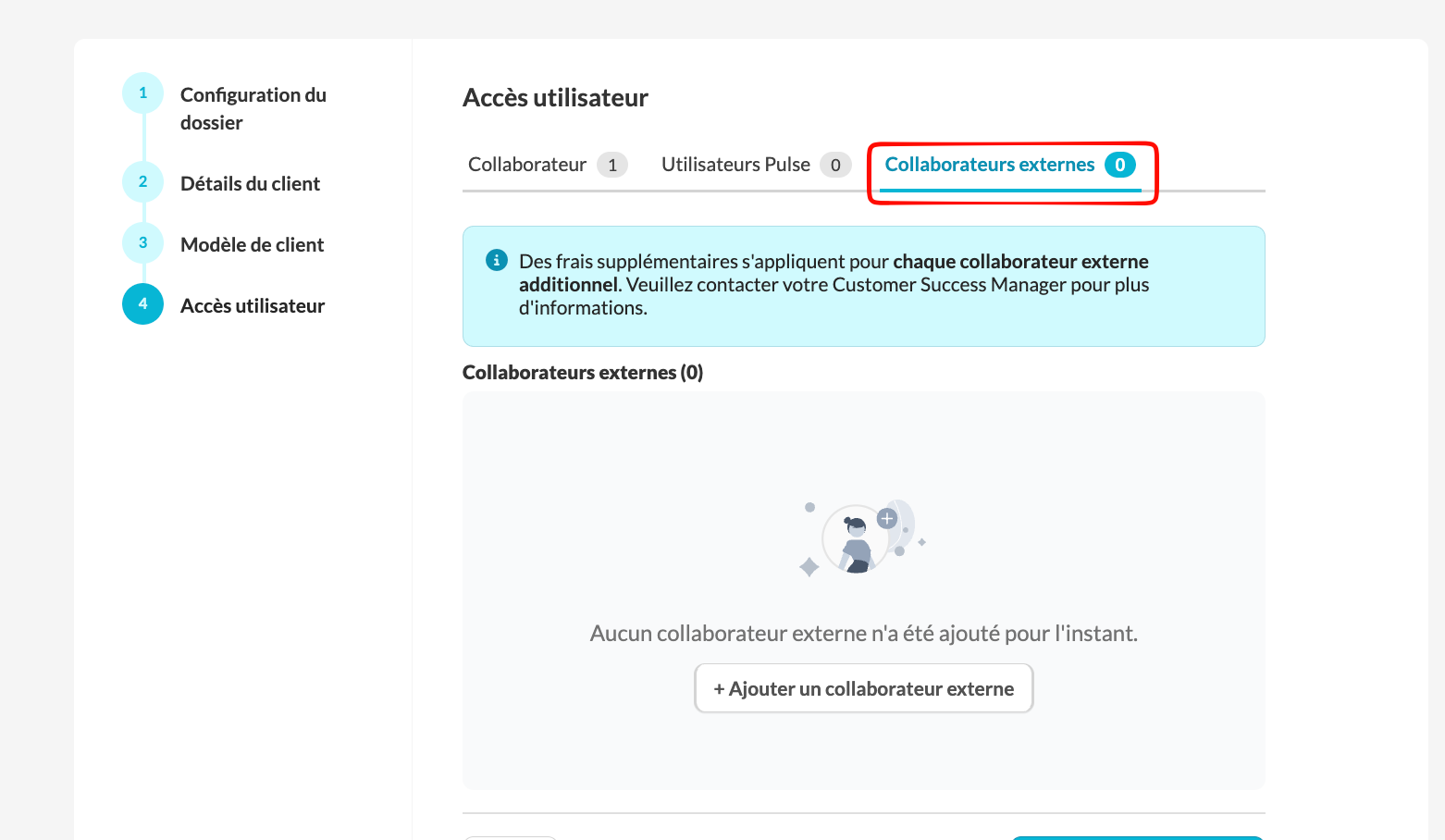The width and height of the screenshot is (1445, 840).
Task: Open the Utilisateurs Pulse tab
Action: tap(735, 165)
